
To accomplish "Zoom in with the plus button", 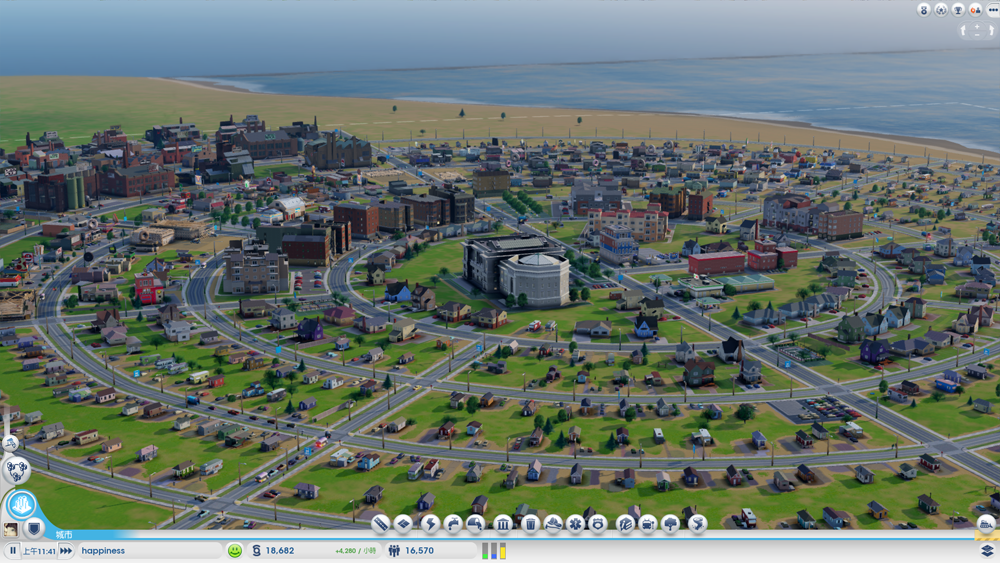I will pyautogui.click(x=977, y=26).
